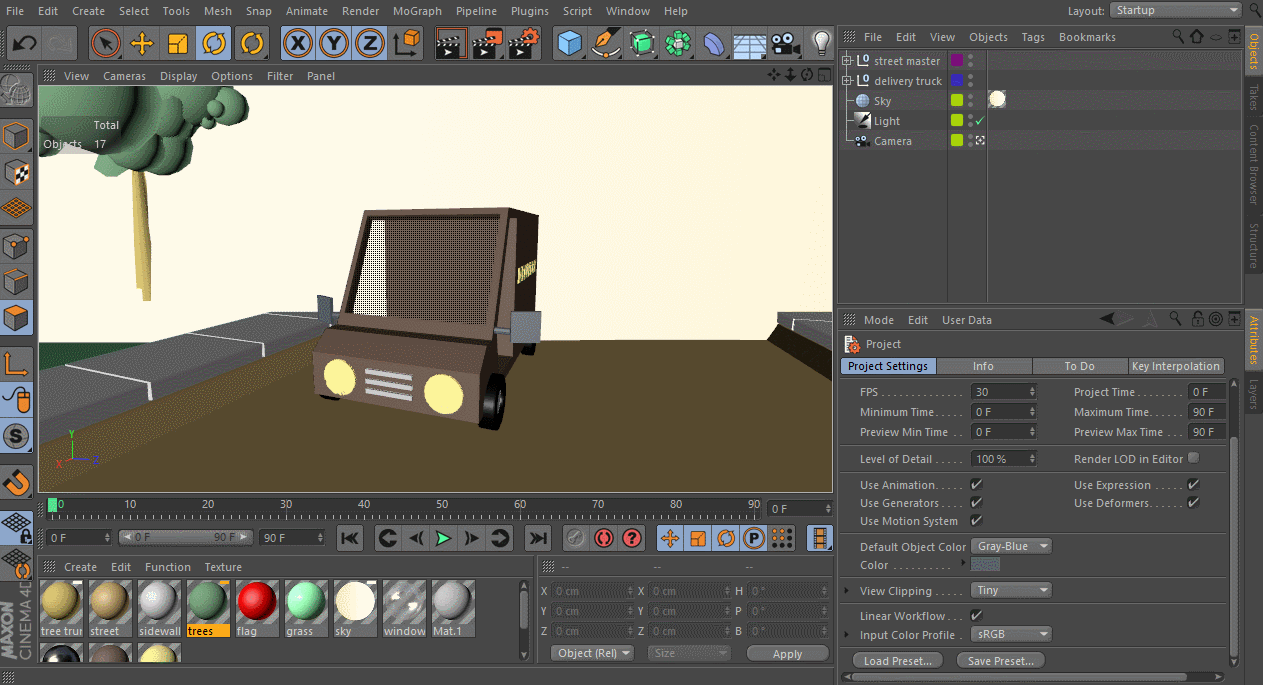
Task: Render to Picture Viewer
Action: coord(488,44)
